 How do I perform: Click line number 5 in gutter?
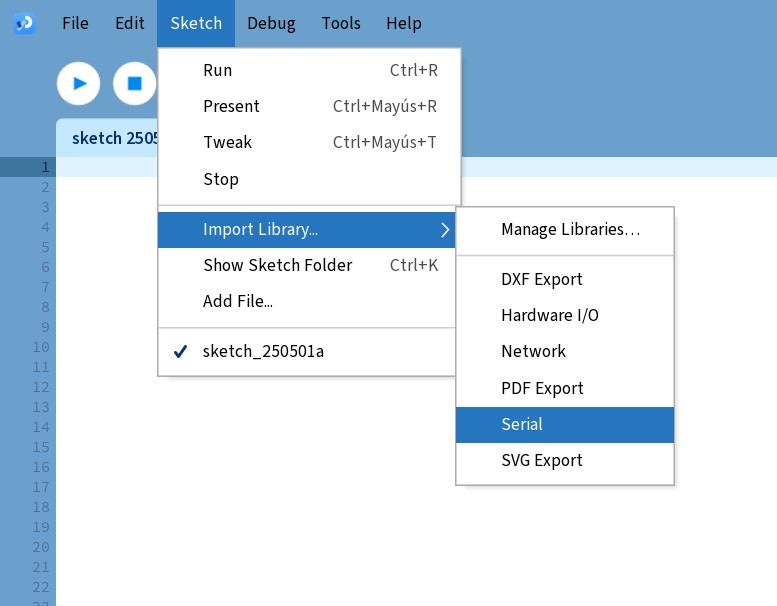(x=45, y=247)
